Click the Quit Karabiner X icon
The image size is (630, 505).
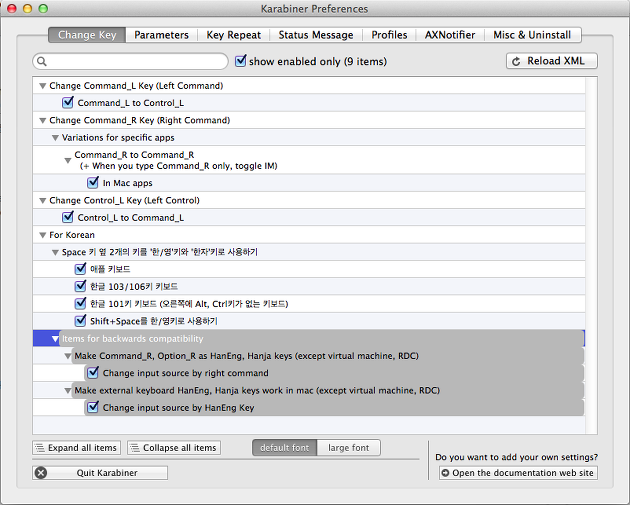click(41, 473)
